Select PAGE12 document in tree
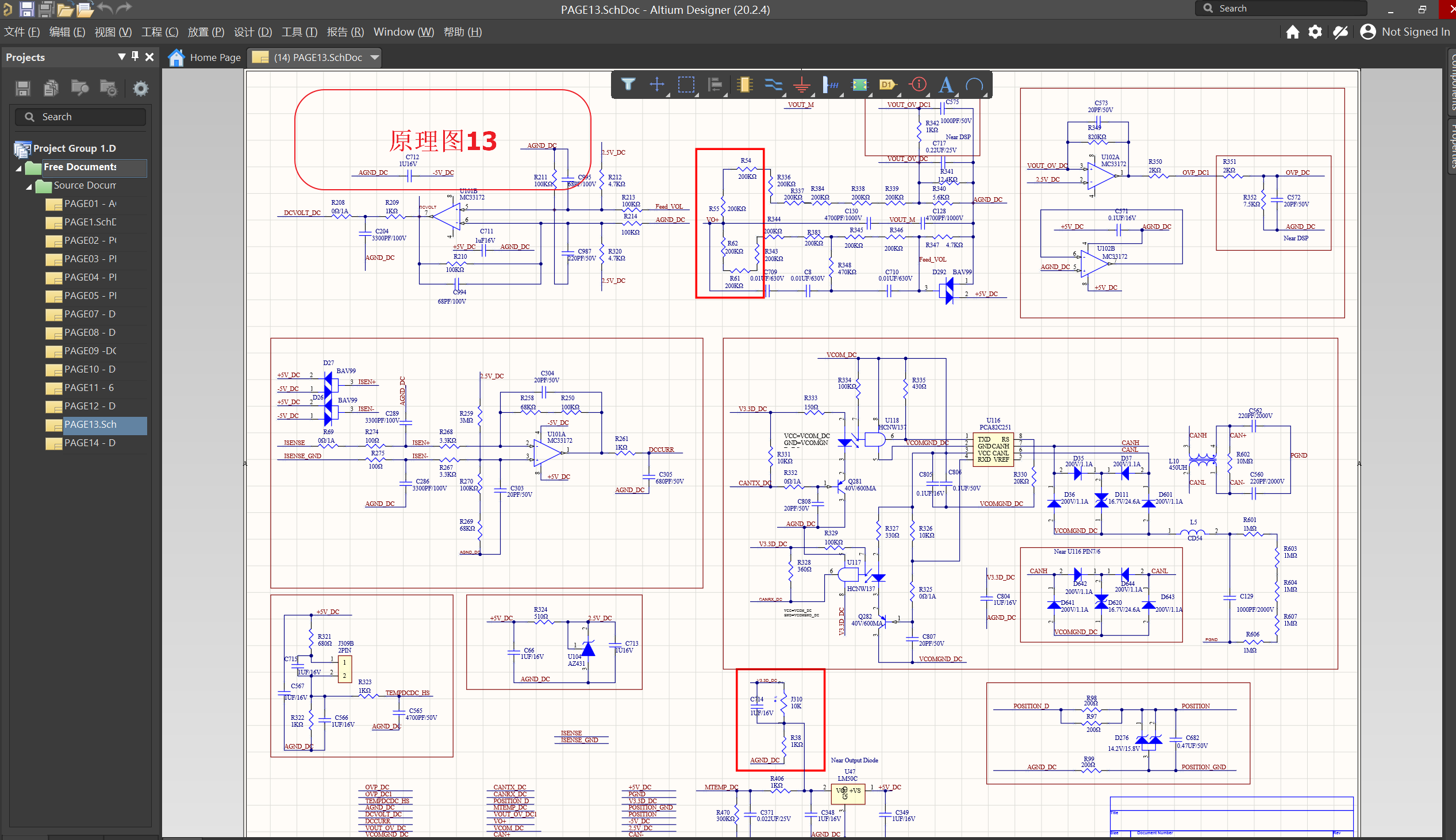Viewport: 1456px width, 840px height. (x=90, y=406)
